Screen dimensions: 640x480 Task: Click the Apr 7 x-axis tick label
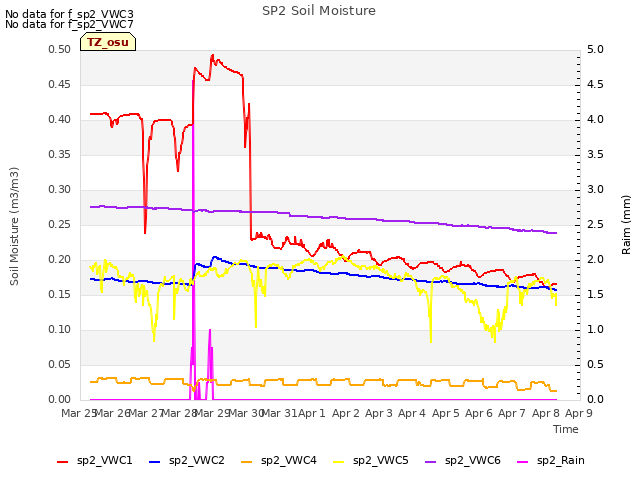click(512, 413)
